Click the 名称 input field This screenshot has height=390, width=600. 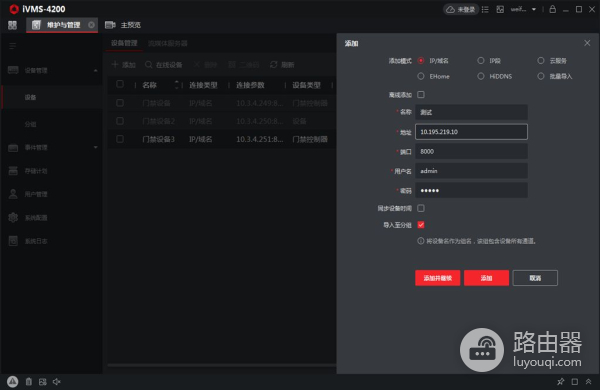(x=471, y=112)
